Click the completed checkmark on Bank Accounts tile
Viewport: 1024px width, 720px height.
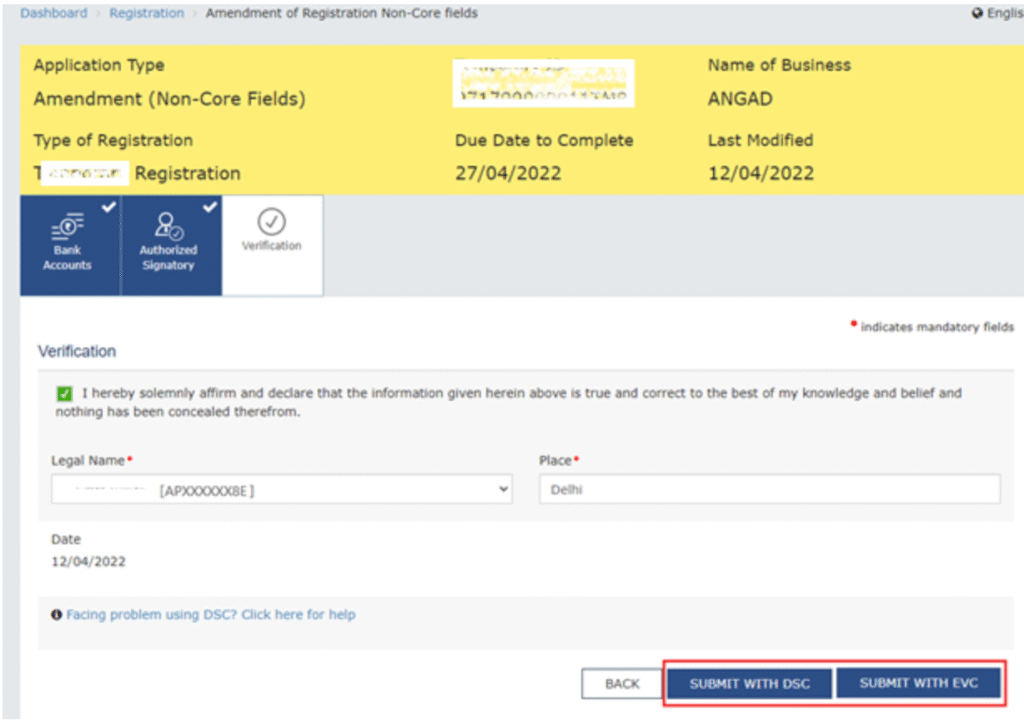coord(109,207)
